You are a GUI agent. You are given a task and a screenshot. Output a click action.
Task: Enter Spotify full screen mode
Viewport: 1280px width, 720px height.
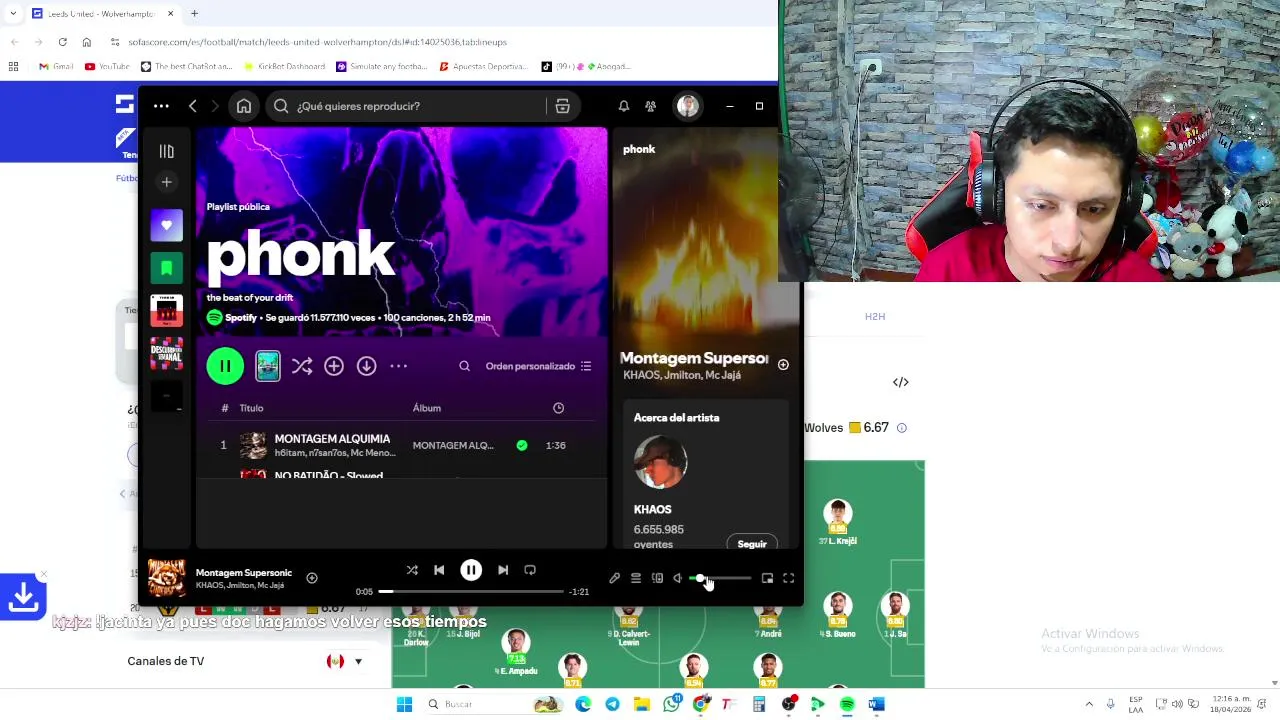tap(789, 578)
